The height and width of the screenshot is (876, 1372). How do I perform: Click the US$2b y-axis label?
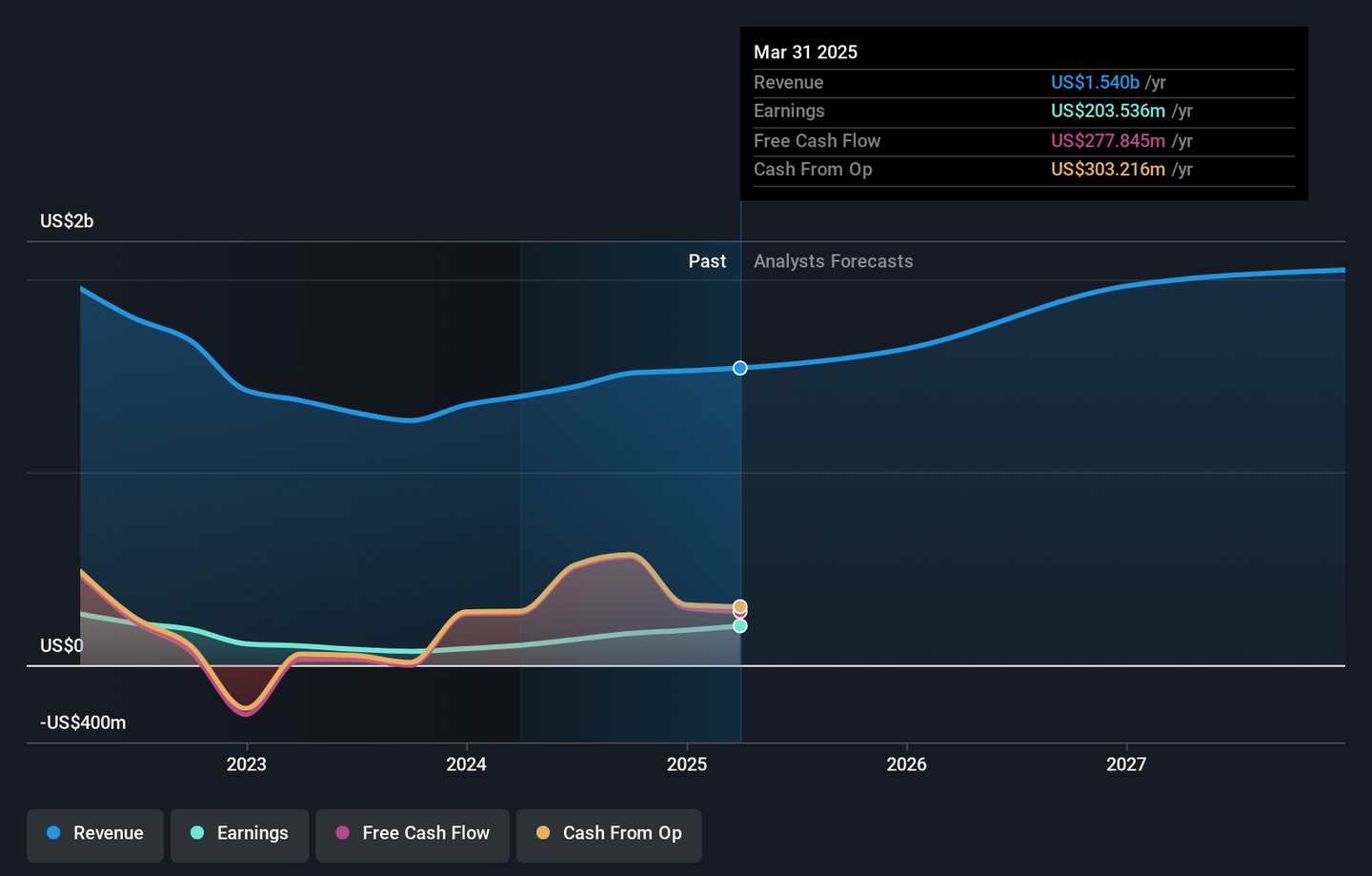pyautogui.click(x=67, y=221)
